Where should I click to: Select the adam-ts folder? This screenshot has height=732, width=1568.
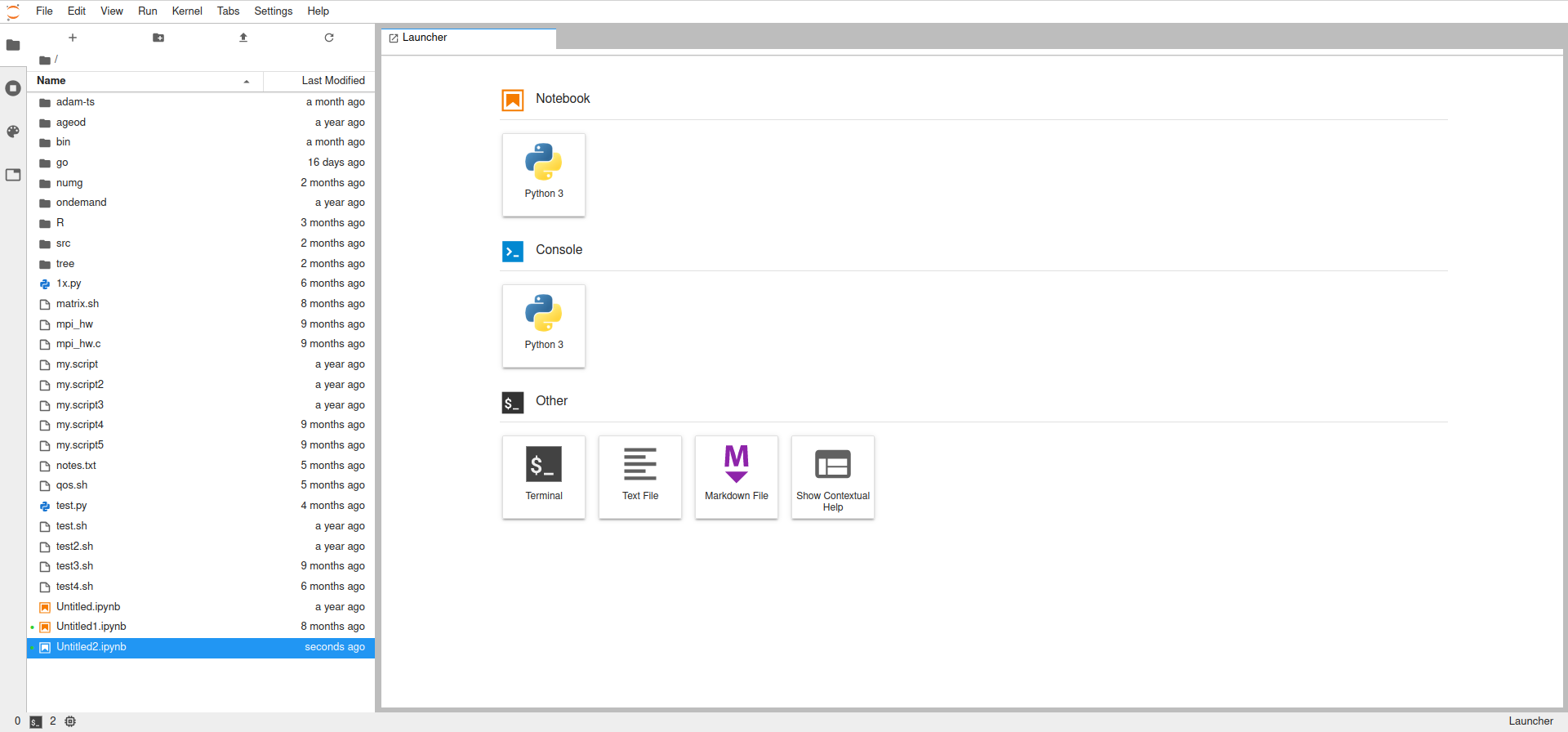click(201, 102)
